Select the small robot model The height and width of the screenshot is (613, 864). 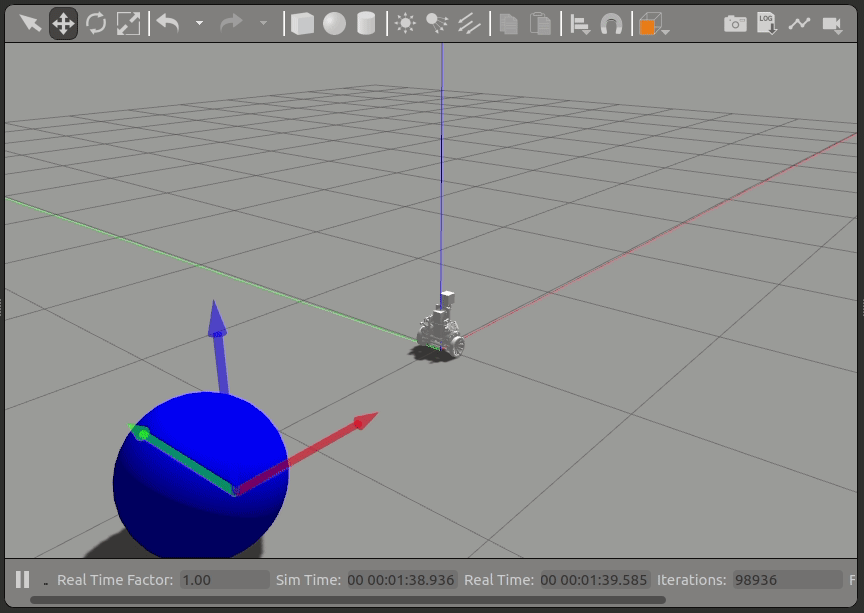441,326
